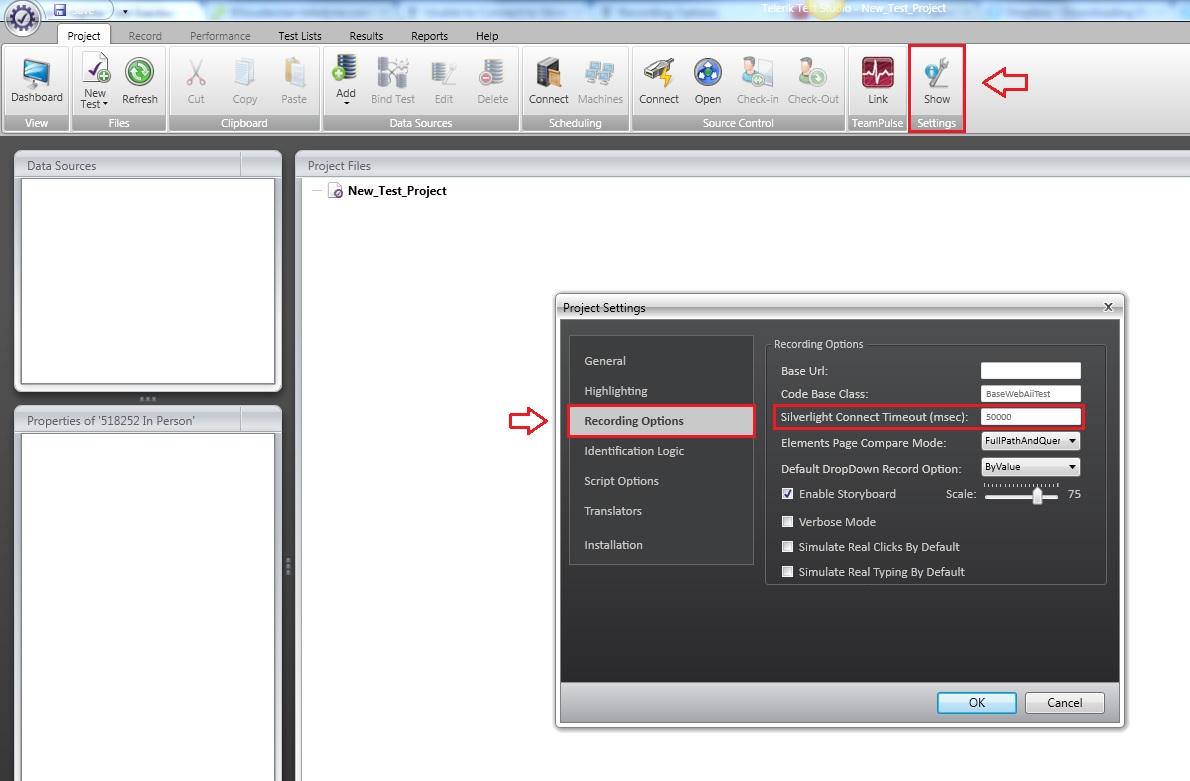Open project from Source Control
The image size is (1190, 781).
(707, 80)
